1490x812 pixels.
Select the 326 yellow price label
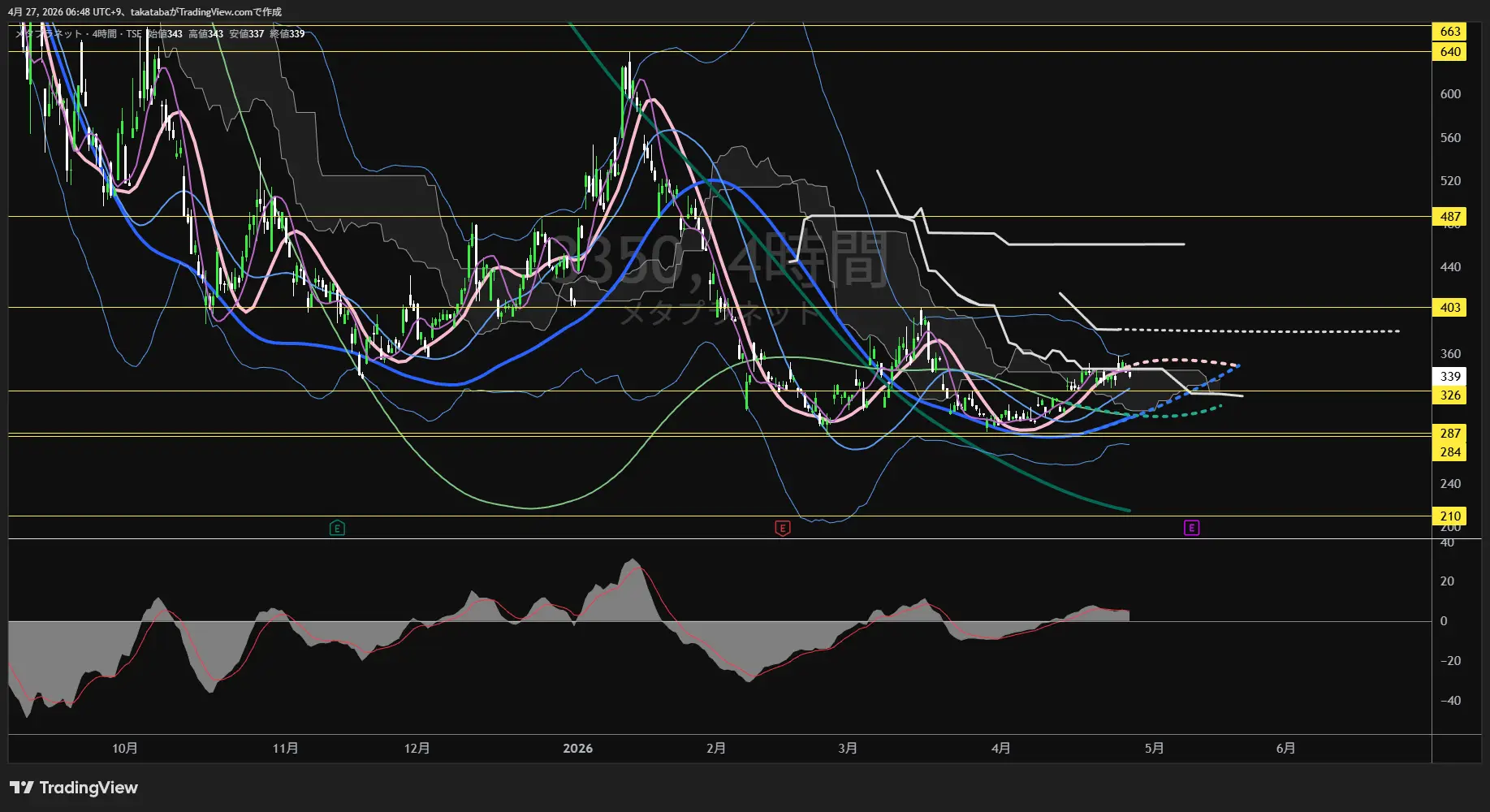[x=1449, y=395]
